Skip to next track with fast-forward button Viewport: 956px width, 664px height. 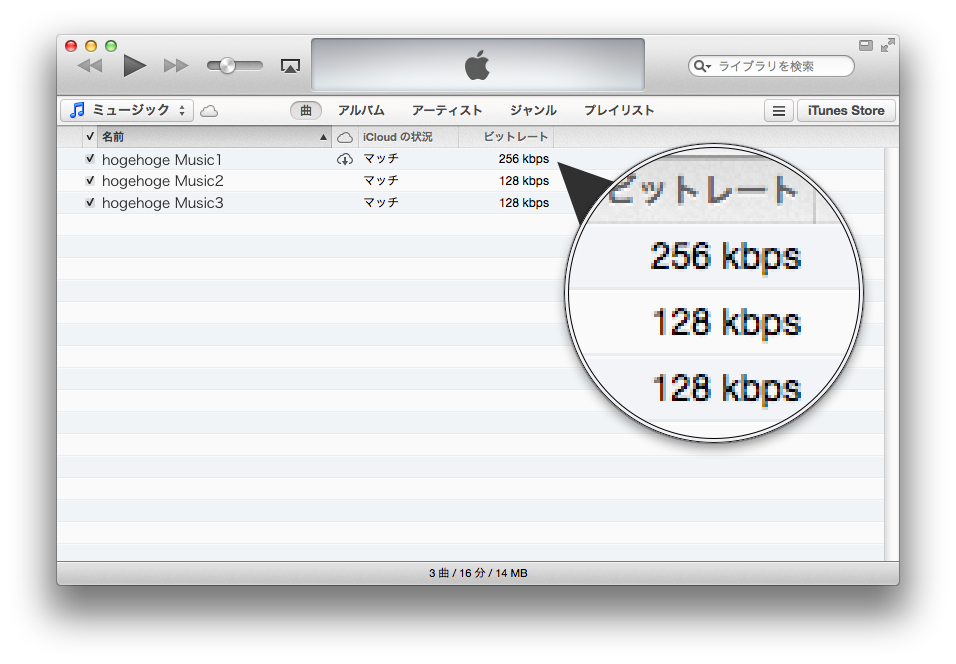click(x=176, y=66)
